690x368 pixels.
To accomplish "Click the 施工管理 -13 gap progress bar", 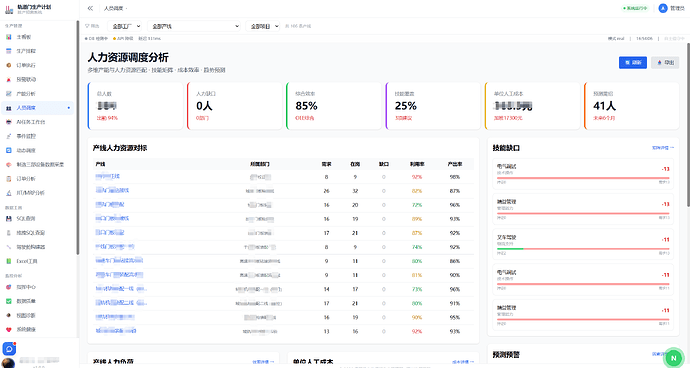I will [583, 213].
